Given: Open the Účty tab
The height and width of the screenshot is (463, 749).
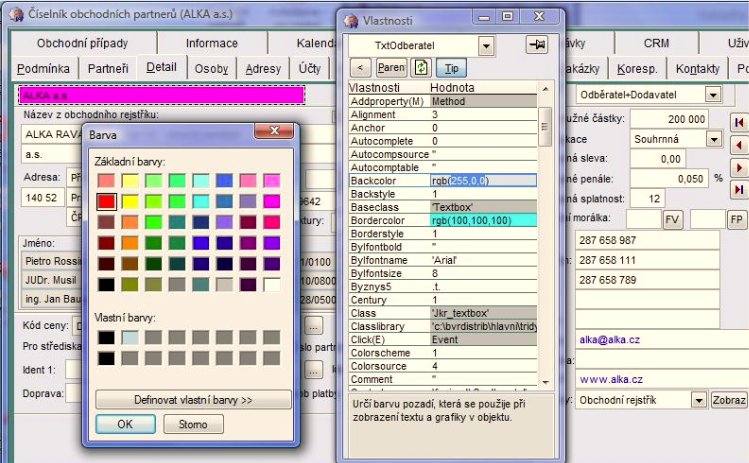Looking at the screenshot, I should [310, 69].
